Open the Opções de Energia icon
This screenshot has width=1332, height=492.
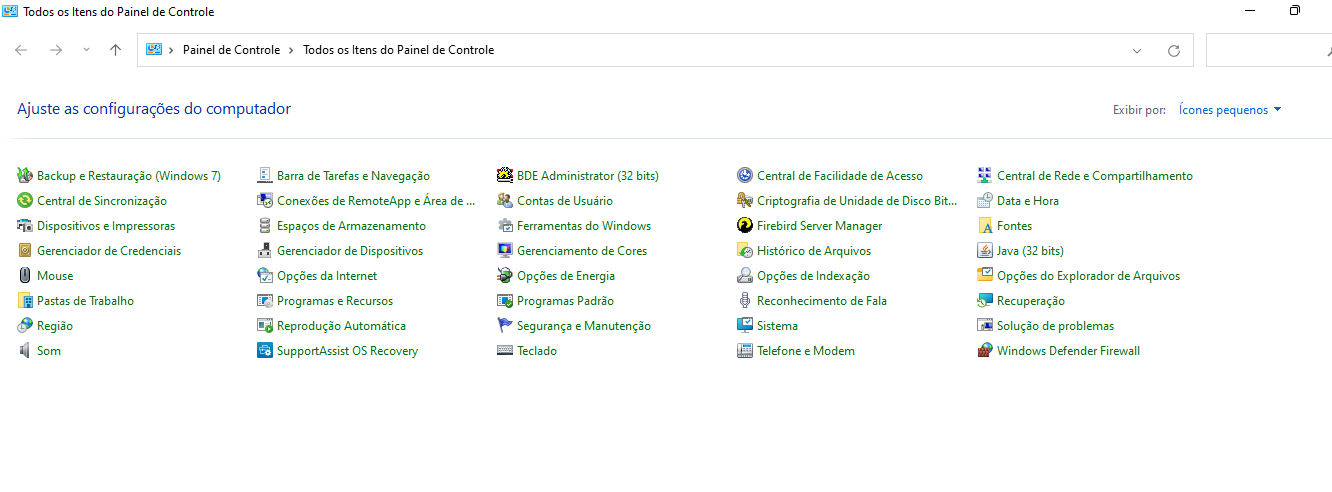click(505, 276)
